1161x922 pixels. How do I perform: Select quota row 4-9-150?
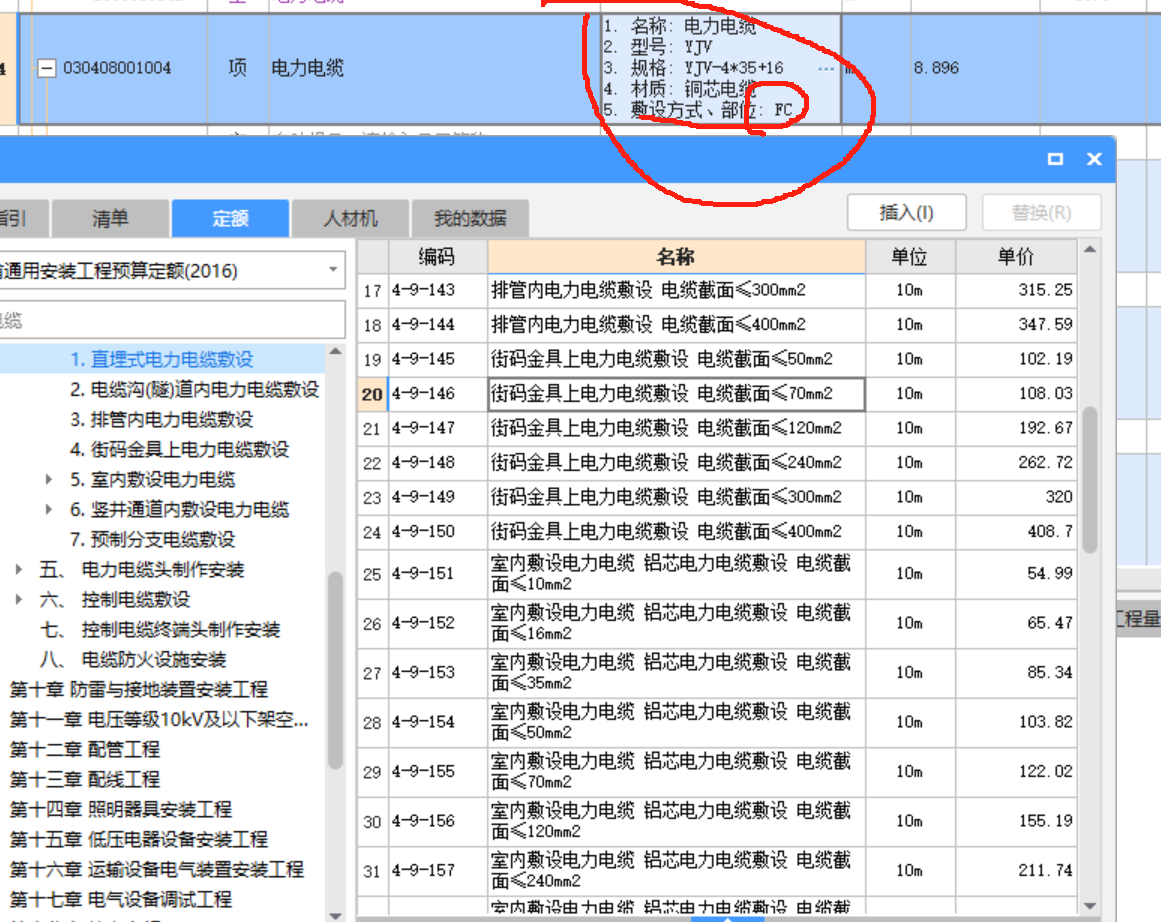pos(717,531)
